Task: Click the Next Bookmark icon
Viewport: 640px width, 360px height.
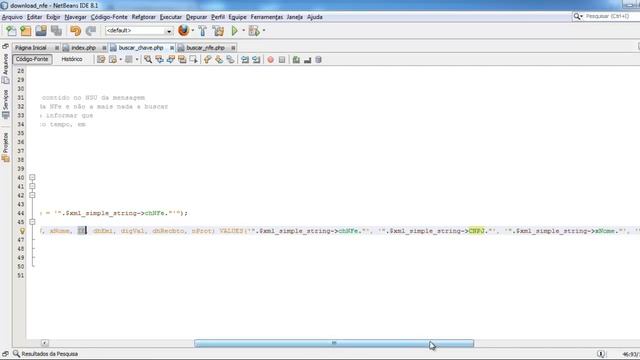Action: point(219,60)
